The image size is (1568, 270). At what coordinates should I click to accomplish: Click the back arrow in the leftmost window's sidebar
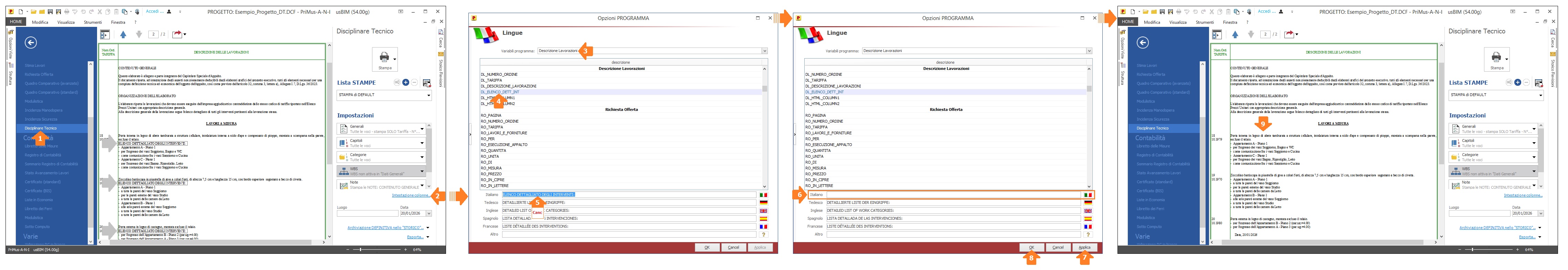30,42
